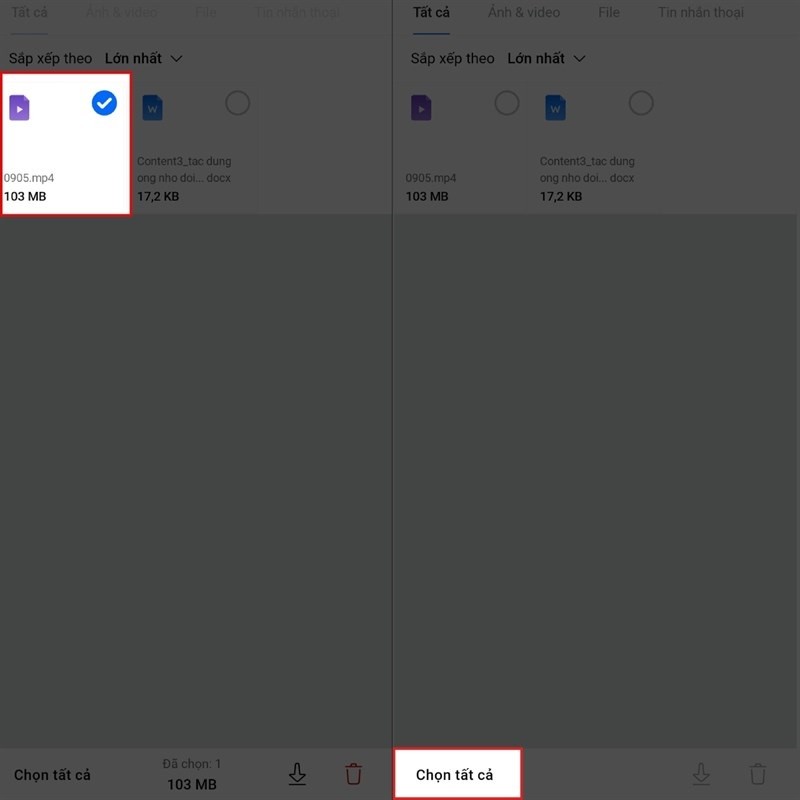Image resolution: width=800 pixels, height=800 pixels.
Task: Select the docx file circle in left panel
Action: tap(237, 103)
